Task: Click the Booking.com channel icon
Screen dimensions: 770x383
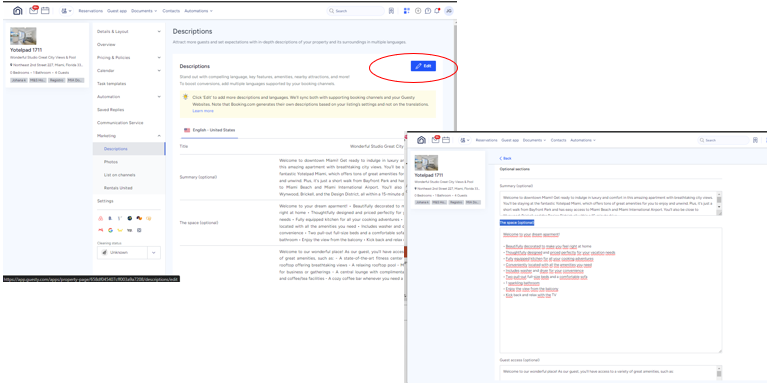Action: click(110, 218)
